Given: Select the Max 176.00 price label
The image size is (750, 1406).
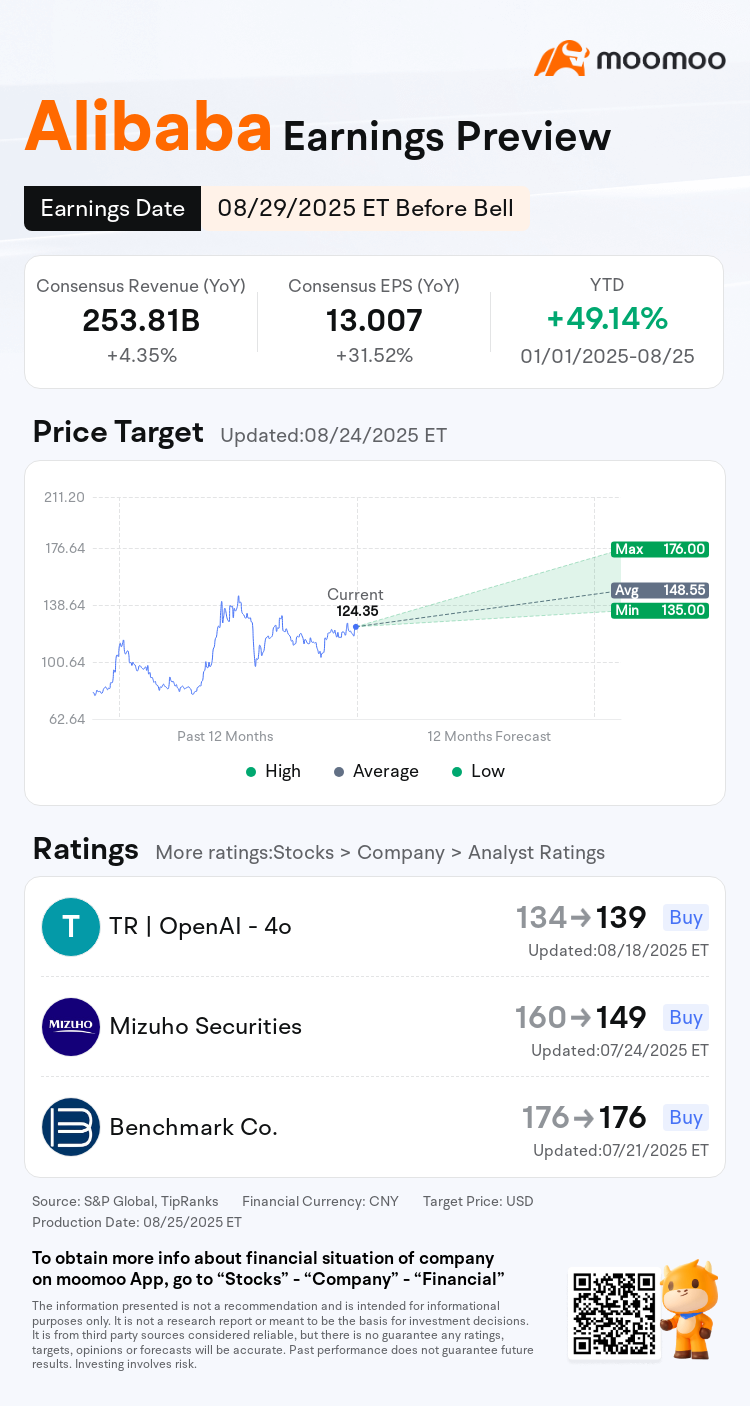Looking at the screenshot, I should [x=660, y=549].
